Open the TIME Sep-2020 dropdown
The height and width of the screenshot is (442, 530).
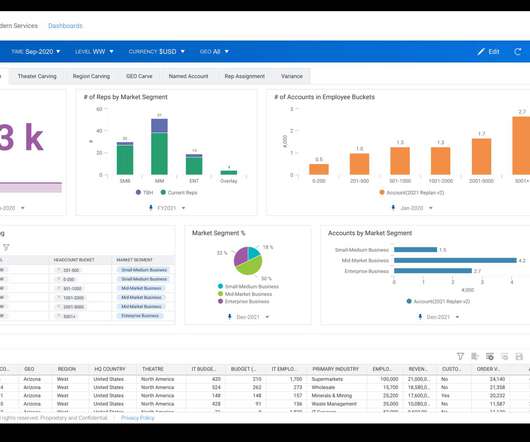[35, 52]
